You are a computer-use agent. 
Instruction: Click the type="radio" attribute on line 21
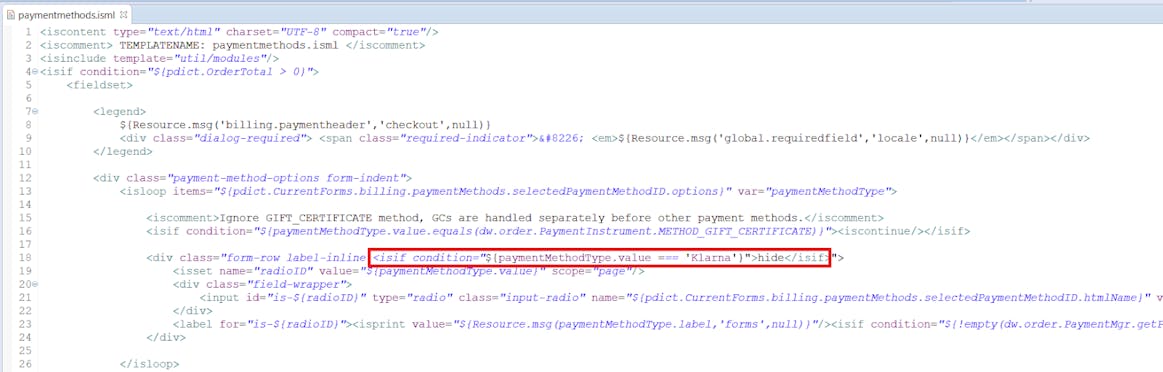pyautogui.click(x=412, y=297)
